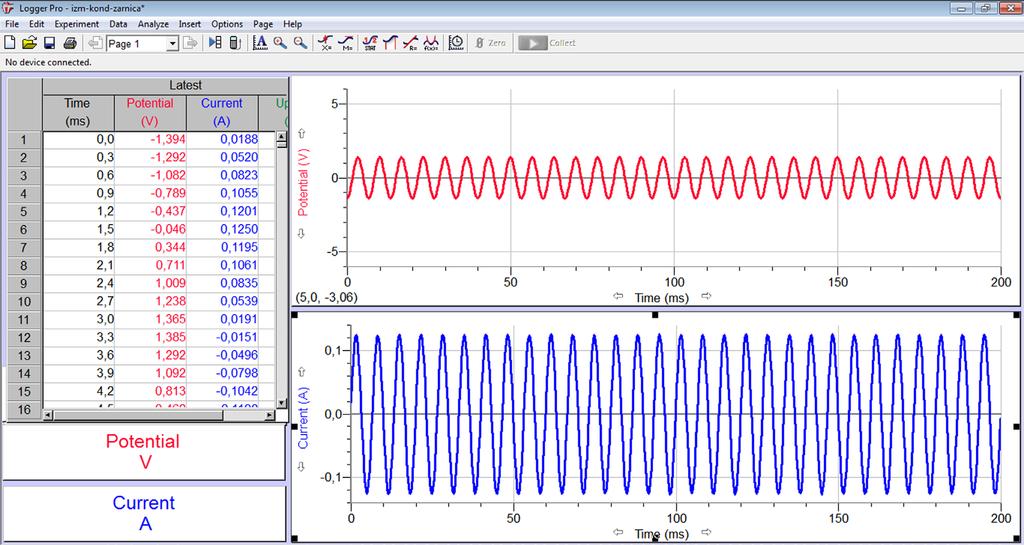Click table vertical scrollbar up arrow

click(x=281, y=136)
